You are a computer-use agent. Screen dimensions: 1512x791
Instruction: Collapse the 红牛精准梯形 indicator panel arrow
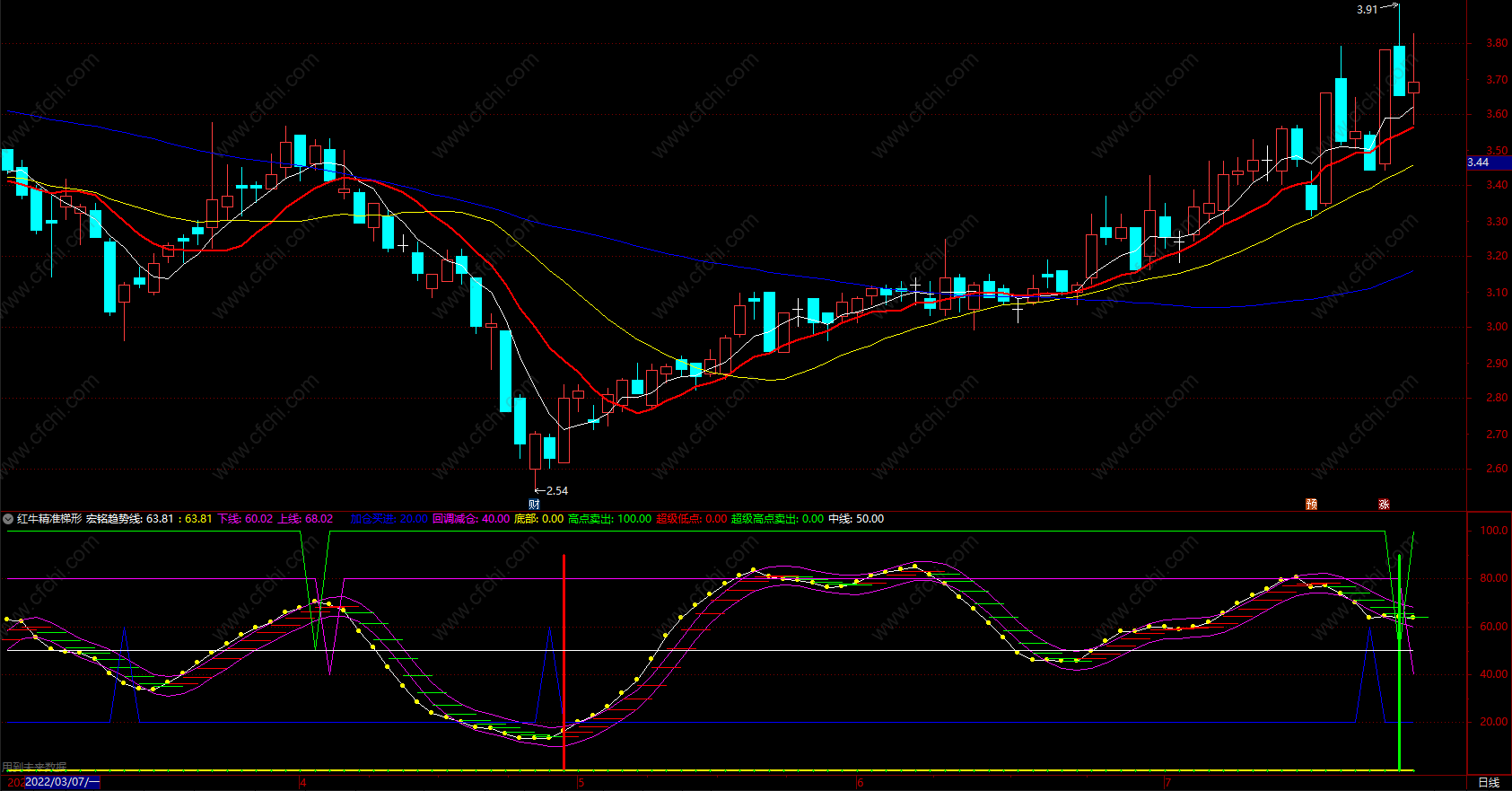pos(8,519)
